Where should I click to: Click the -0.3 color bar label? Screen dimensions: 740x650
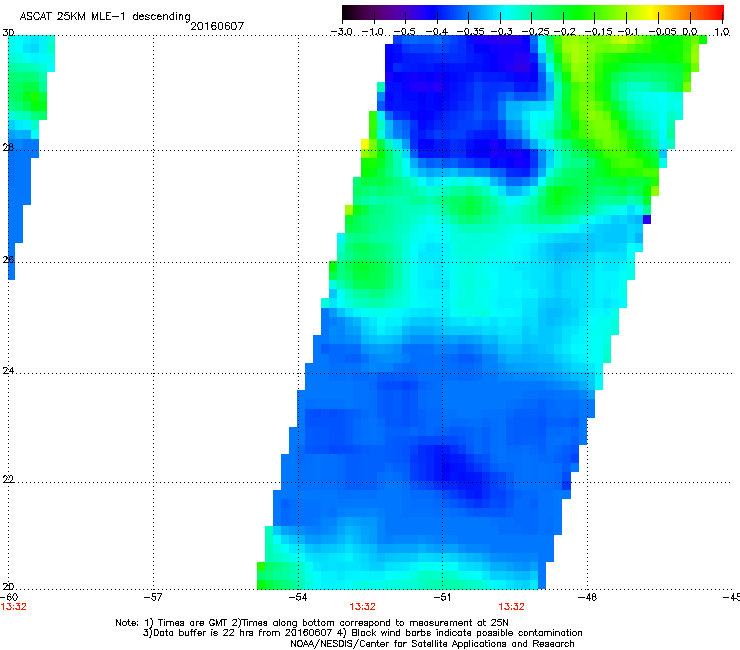[501, 32]
